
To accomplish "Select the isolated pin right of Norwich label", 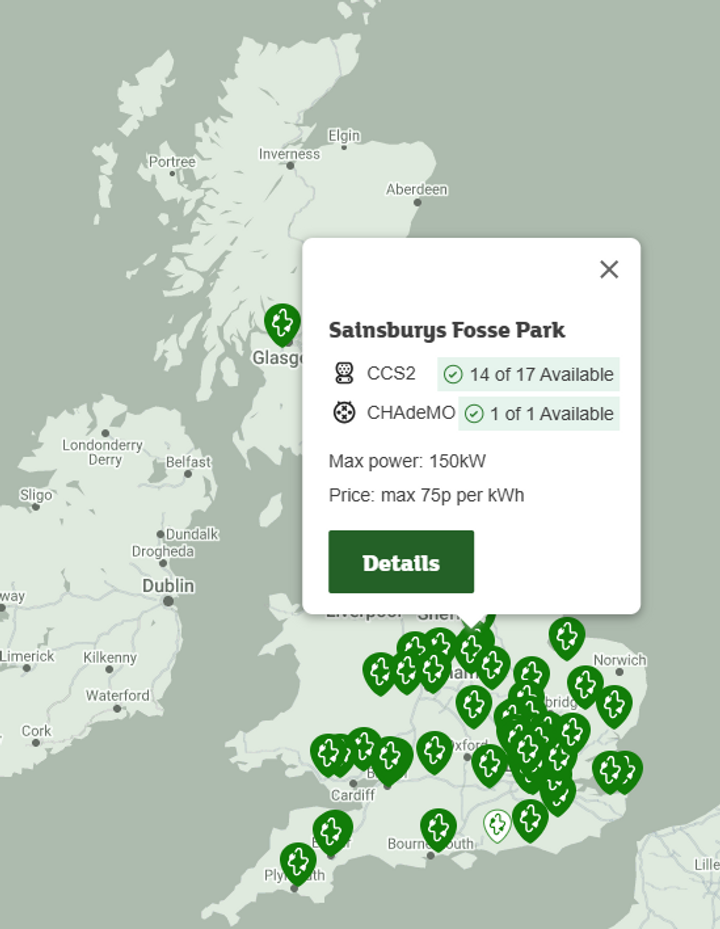I will point(614,706).
